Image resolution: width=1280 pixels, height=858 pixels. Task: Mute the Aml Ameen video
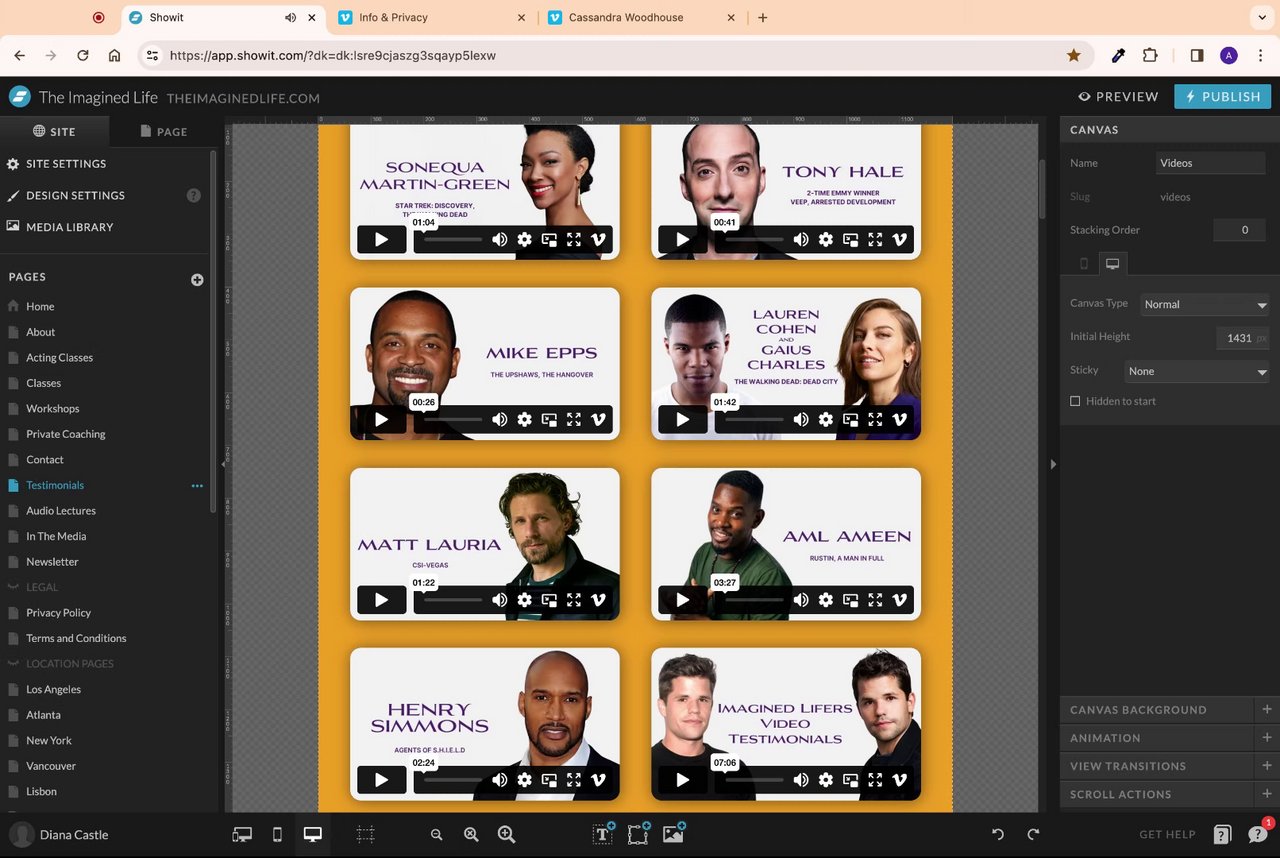[801, 600]
